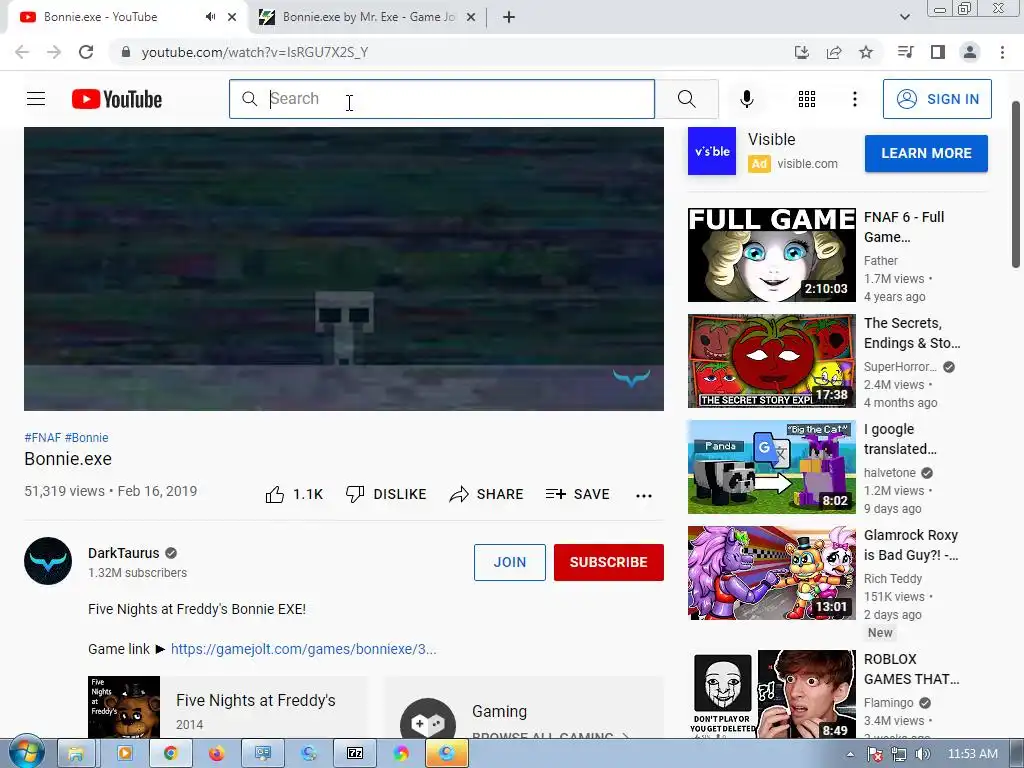Screen dimensions: 1024x768
Task: Click the taskbar clock 11:53 AM
Action: (x=972, y=754)
